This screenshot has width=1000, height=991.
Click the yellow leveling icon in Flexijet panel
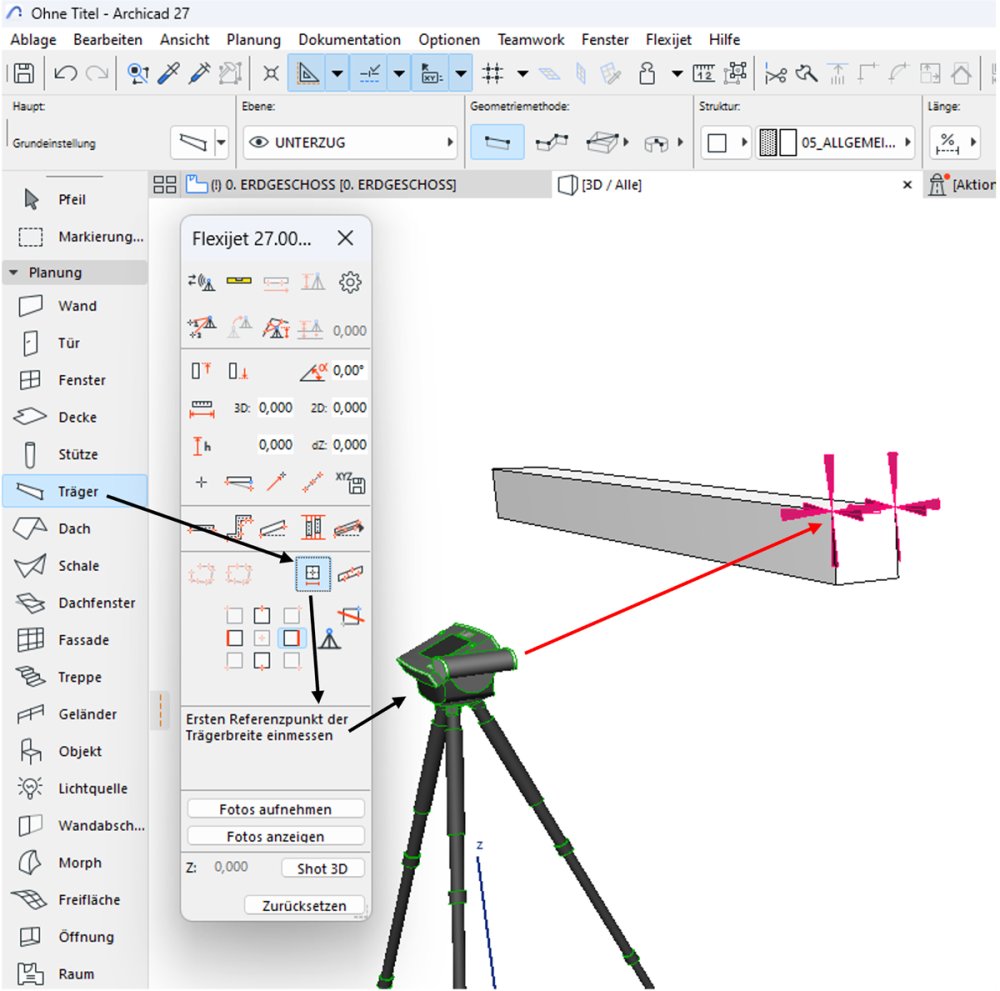tap(239, 280)
